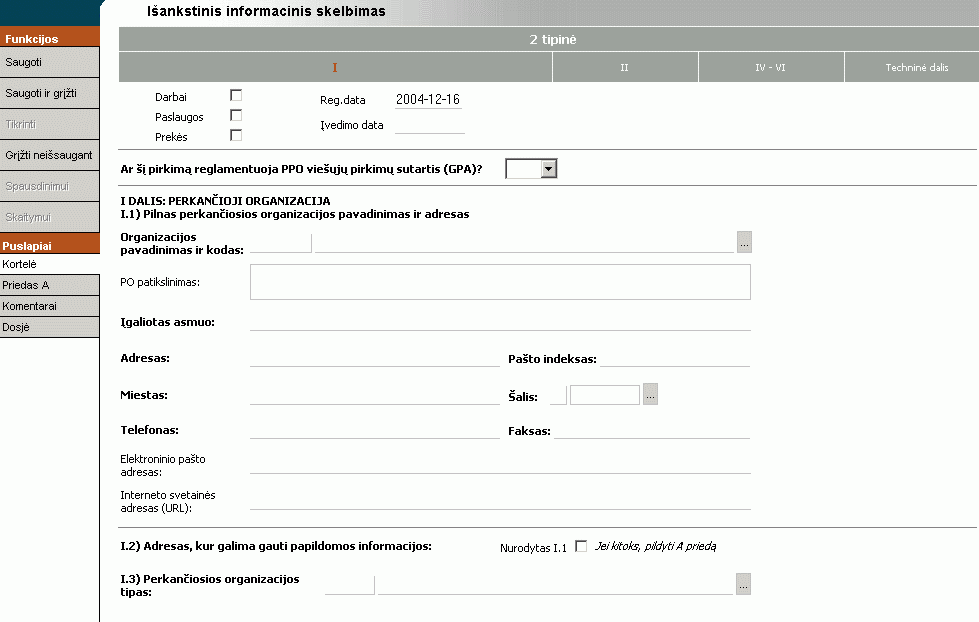Focus the Šalis country code field
Viewport: 979px width, 622px height.
pyautogui.click(x=558, y=396)
